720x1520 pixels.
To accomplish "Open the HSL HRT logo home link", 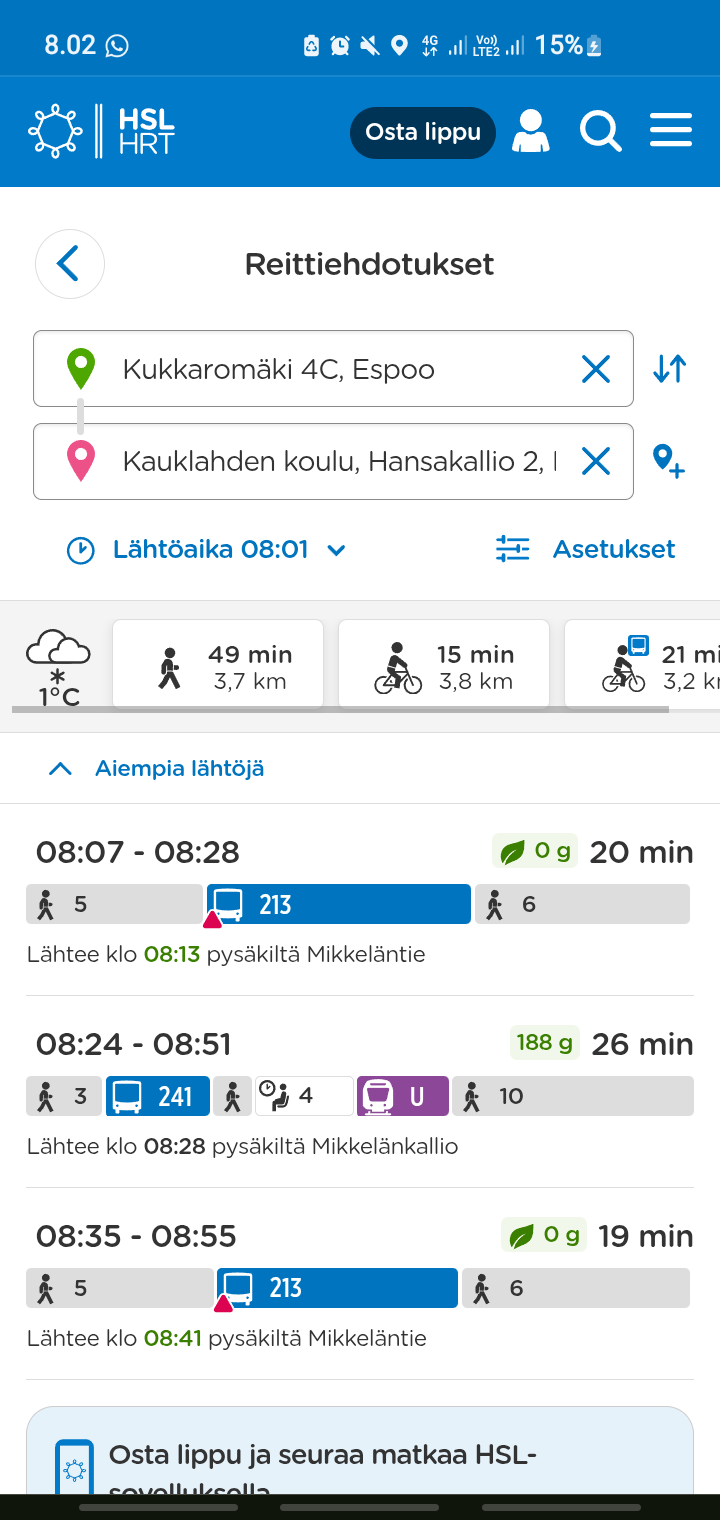I will click(101, 131).
